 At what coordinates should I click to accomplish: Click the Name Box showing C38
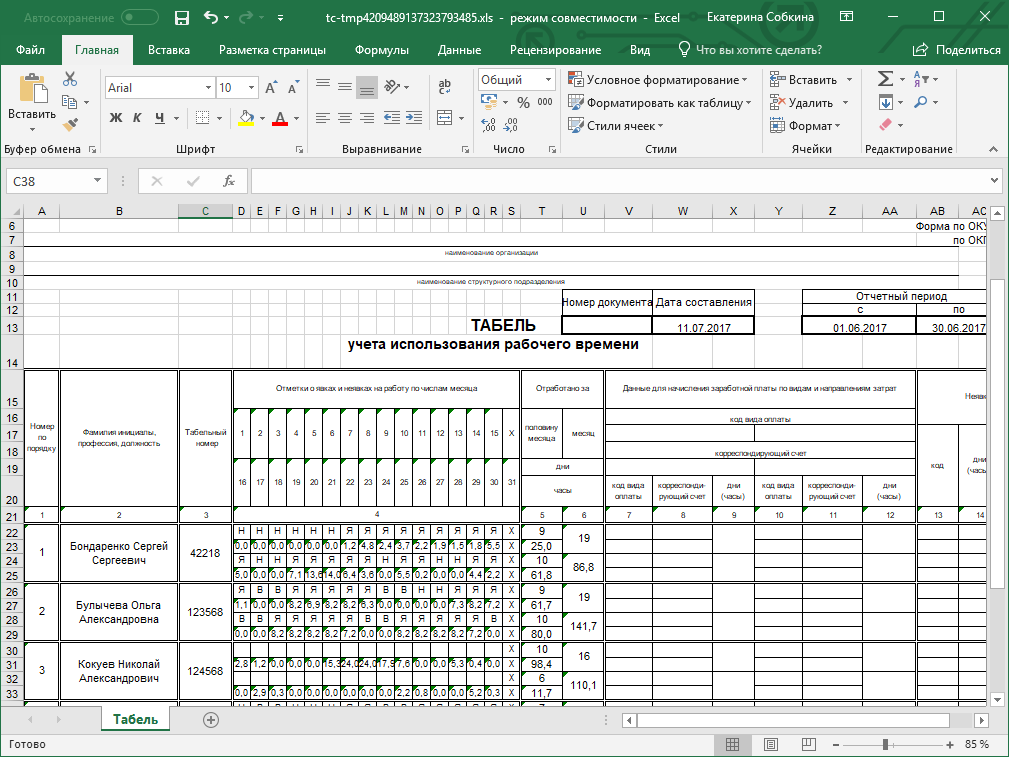[48, 181]
